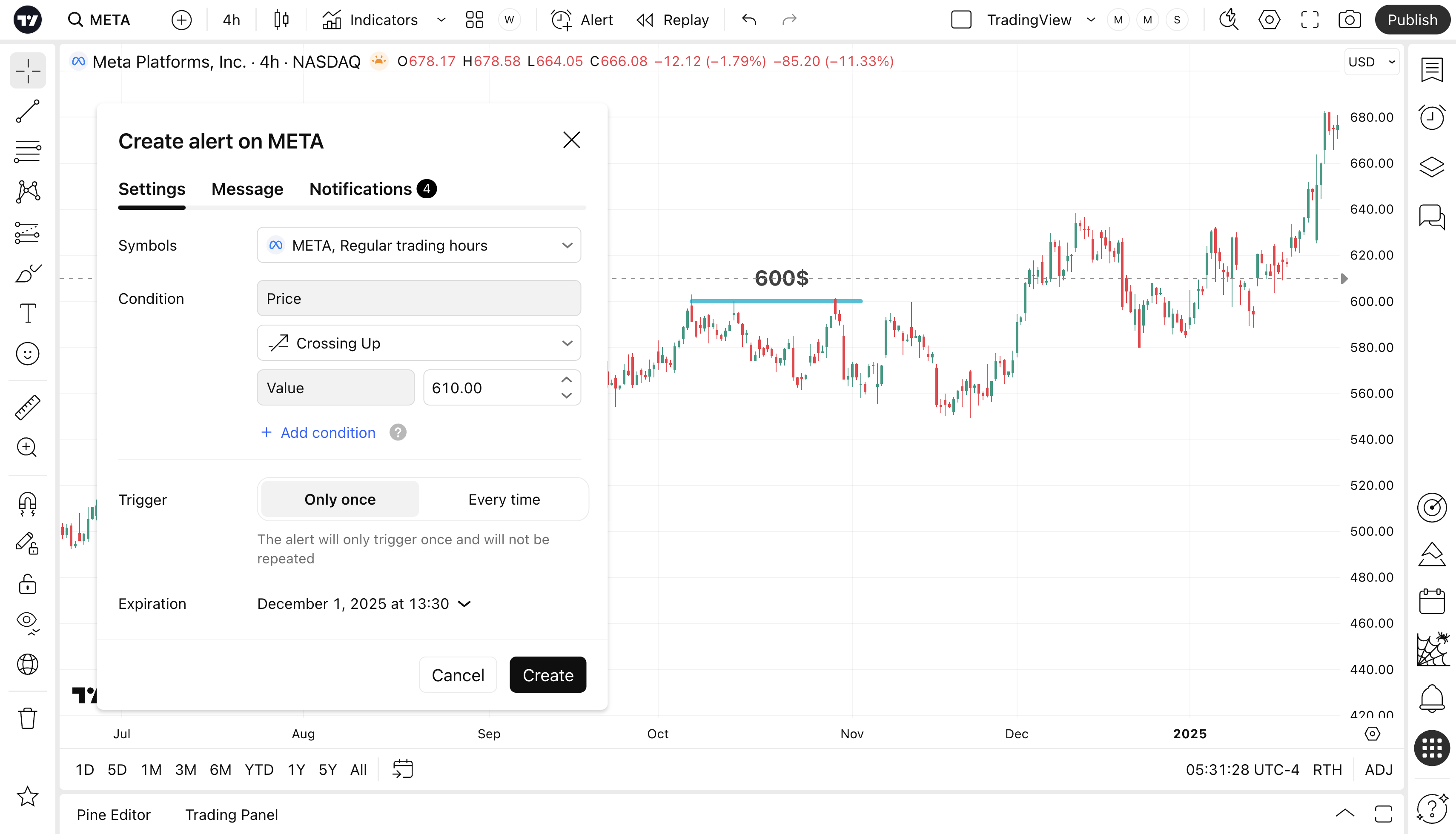Image resolution: width=1456 pixels, height=834 pixels.
Task: Open alerts bell panel in right sidebar
Action: [1431, 698]
